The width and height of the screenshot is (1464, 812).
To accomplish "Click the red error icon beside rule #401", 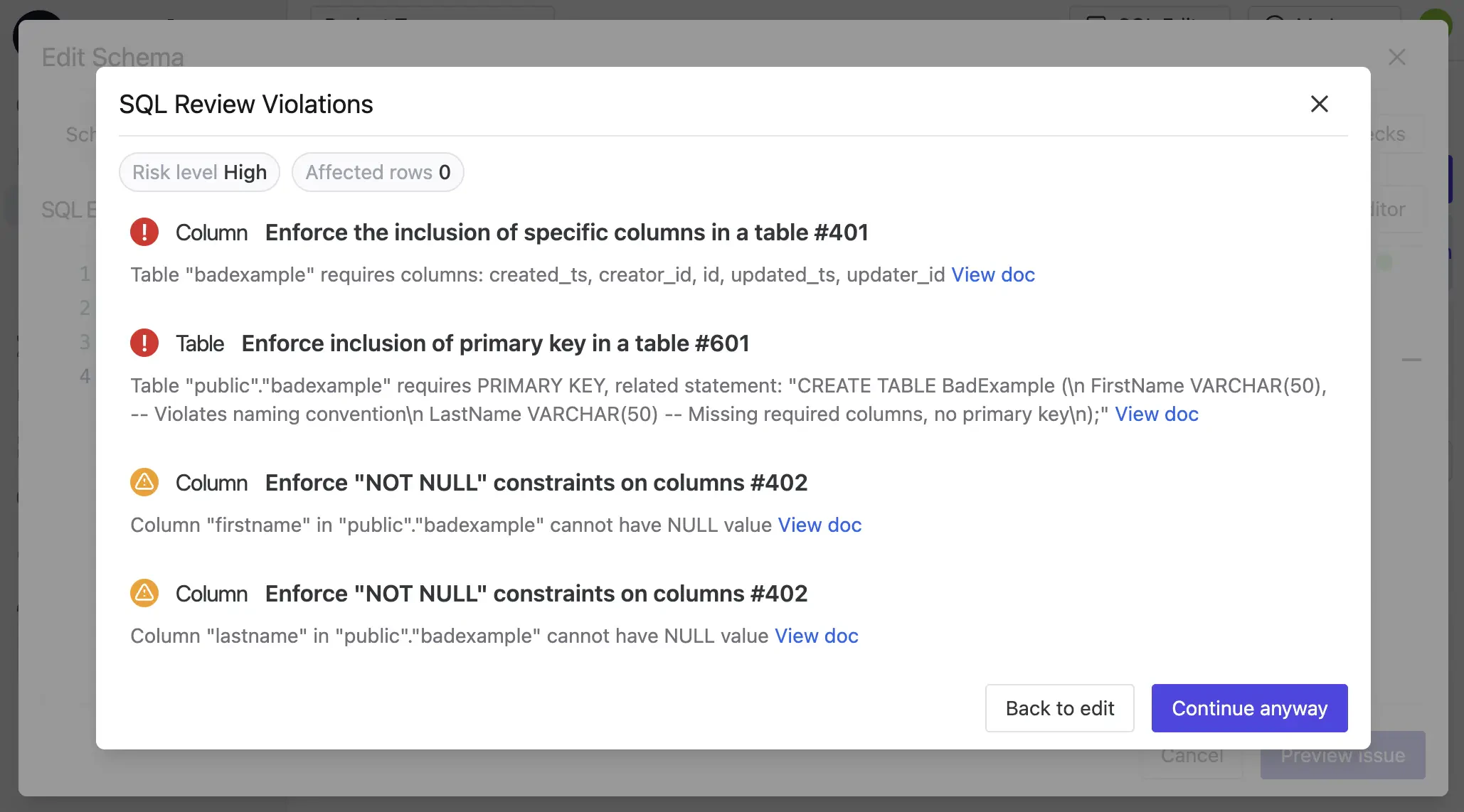I will (x=144, y=232).
